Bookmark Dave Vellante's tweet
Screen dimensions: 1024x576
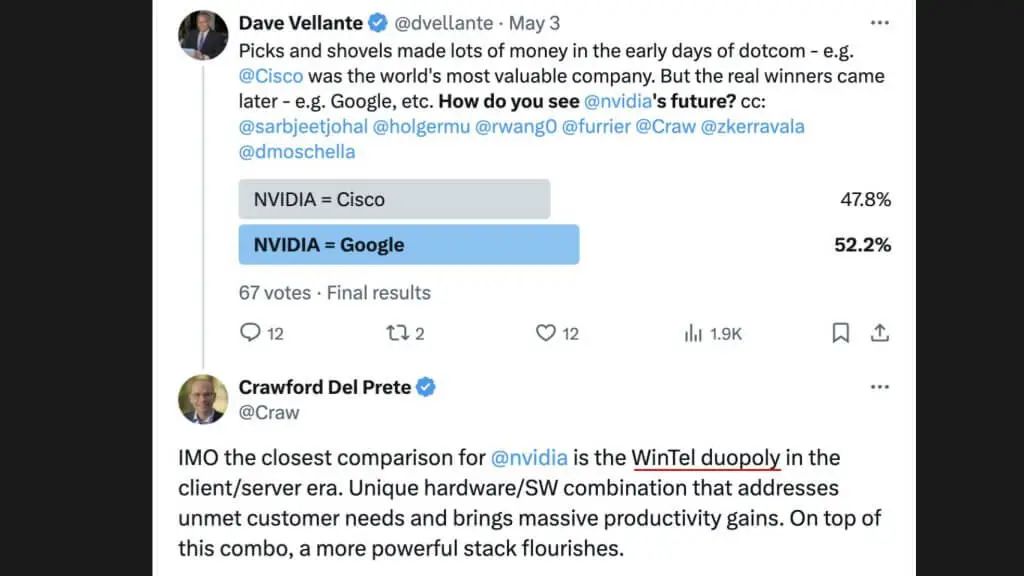840,333
